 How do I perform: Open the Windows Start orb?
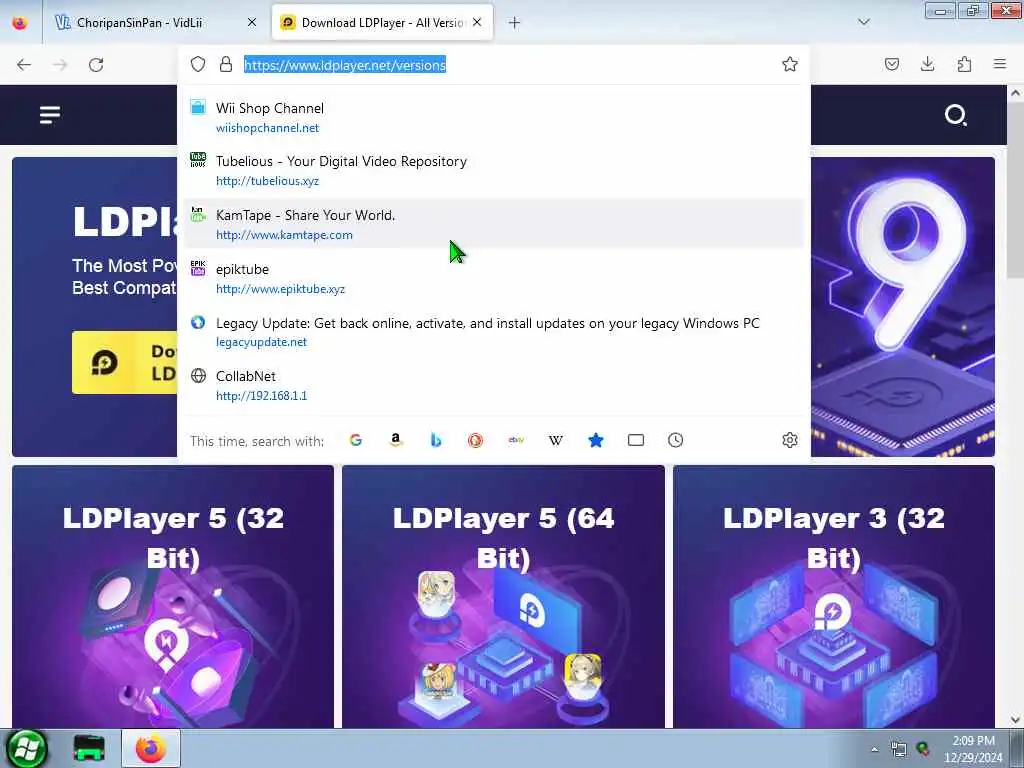tap(26, 748)
